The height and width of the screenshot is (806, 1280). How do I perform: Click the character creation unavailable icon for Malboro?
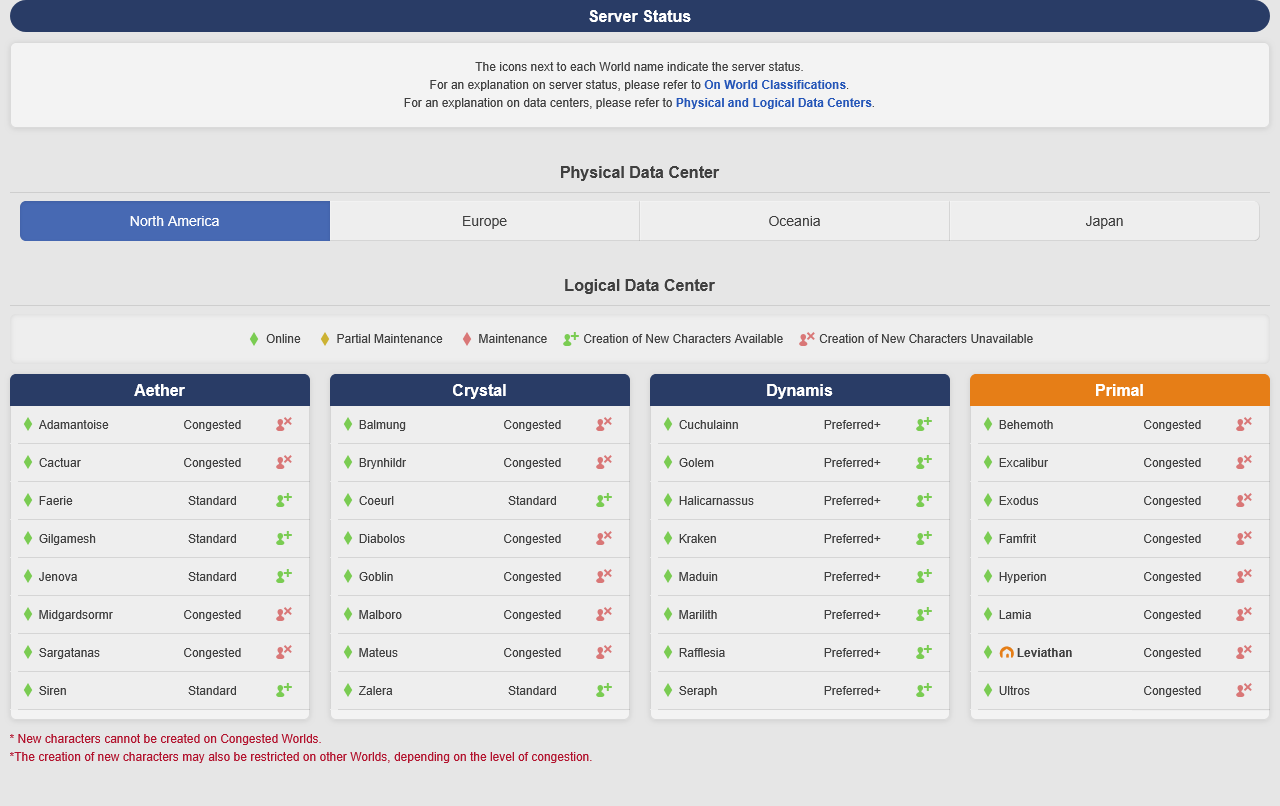(604, 614)
